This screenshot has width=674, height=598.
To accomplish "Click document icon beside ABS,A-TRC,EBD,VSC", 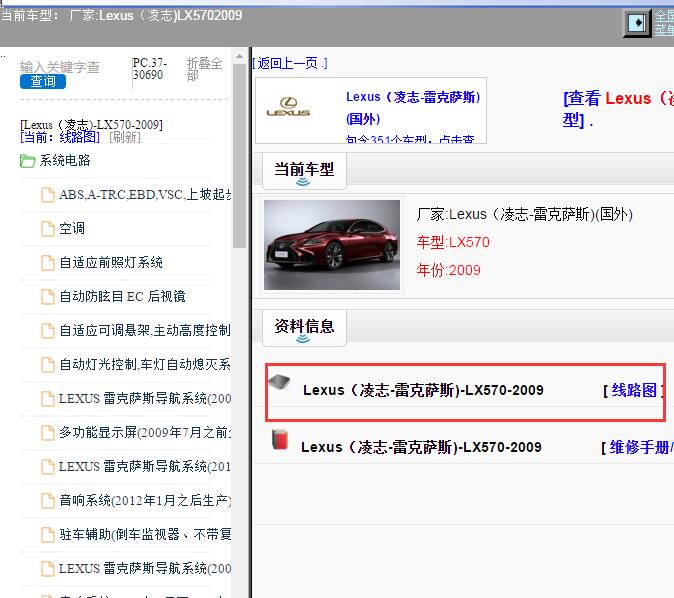I will click(48, 195).
